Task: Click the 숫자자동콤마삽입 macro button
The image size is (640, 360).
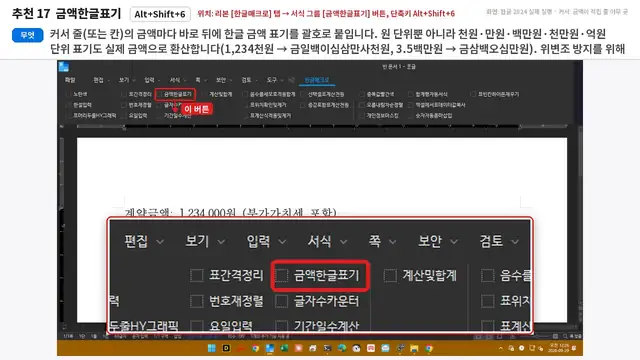Action: coord(431,116)
